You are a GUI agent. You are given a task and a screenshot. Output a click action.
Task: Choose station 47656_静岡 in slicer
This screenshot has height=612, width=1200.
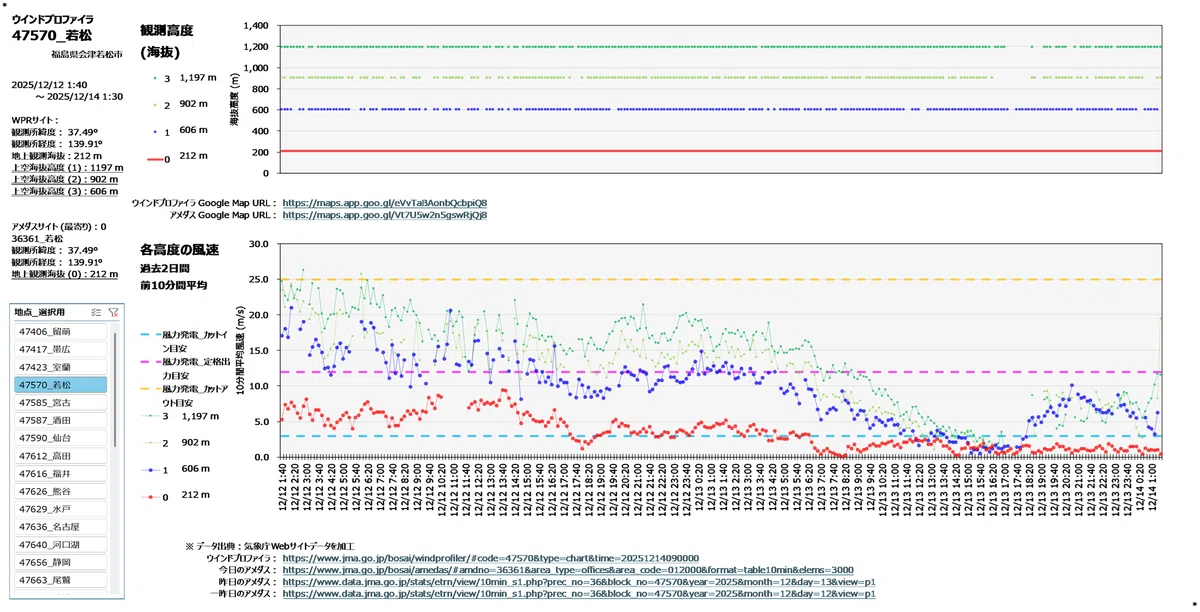click(x=61, y=563)
